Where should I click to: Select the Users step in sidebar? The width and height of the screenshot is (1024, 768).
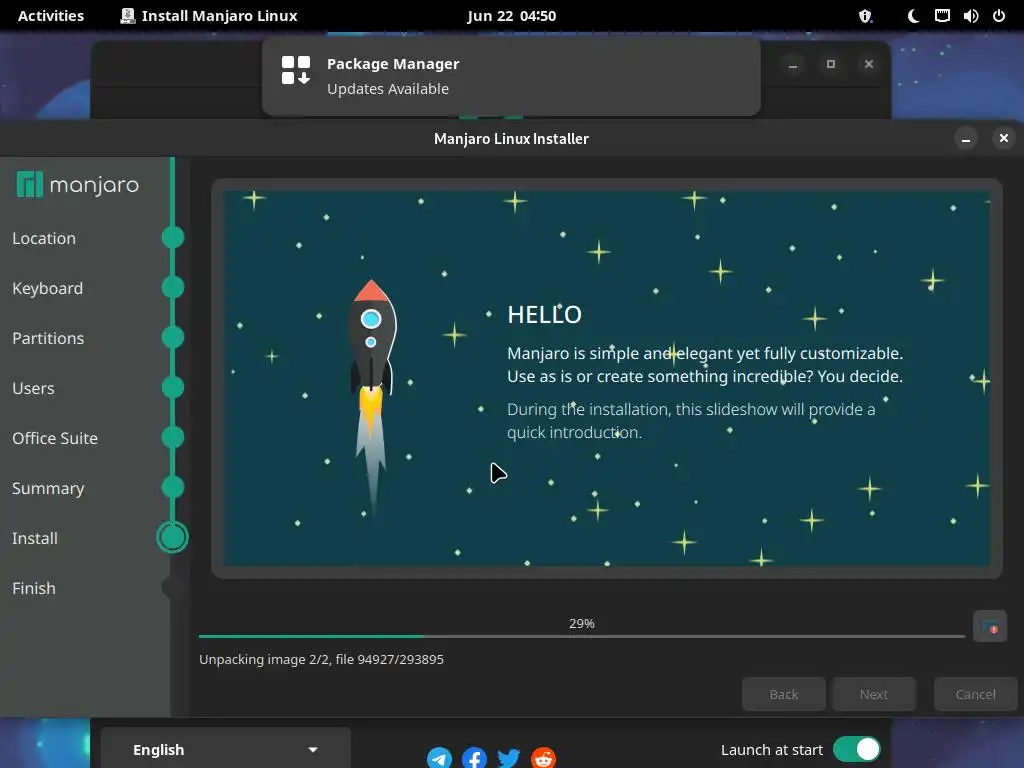(x=33, y=388)
